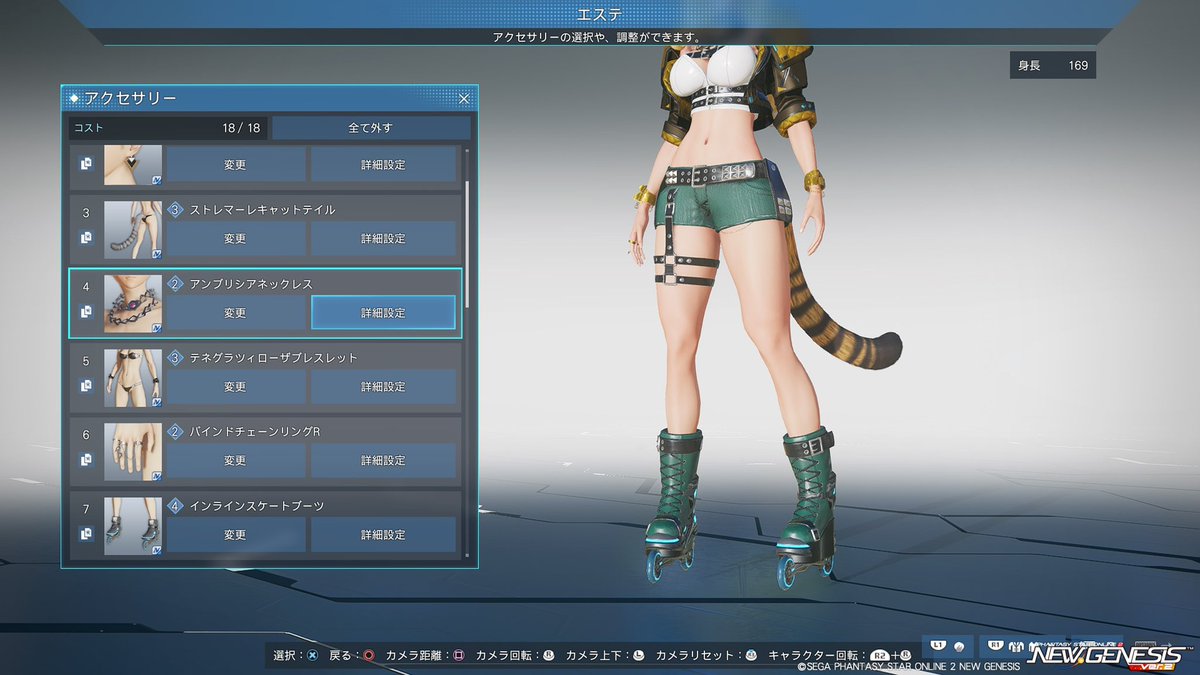The width and height of the screenshot is (1200, 675).
Task: Click the キャラクター回転 R2 icon
Action: pyautogui.click(x=878, y=656)
